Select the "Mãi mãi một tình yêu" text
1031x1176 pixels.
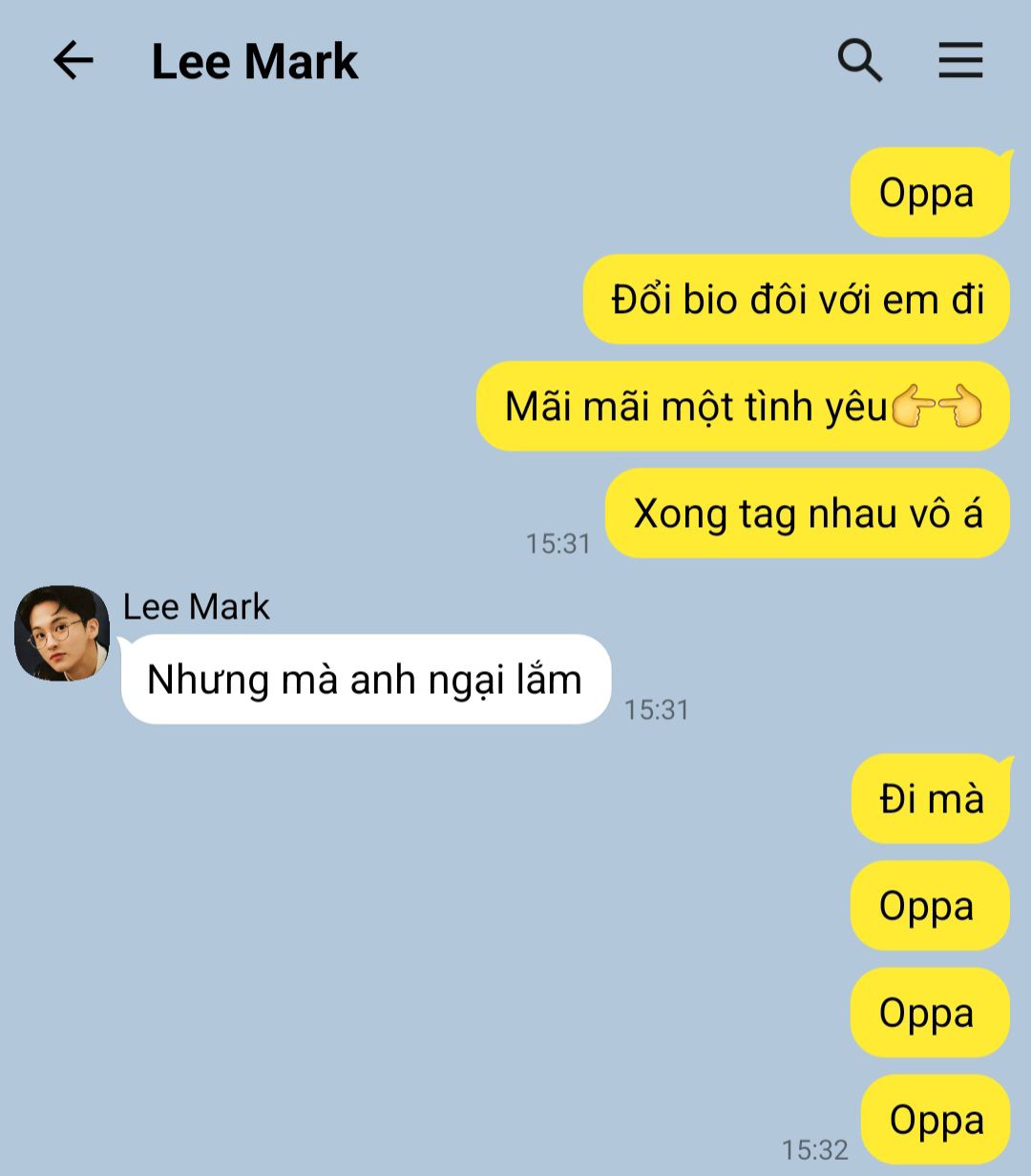pos(696,407)
